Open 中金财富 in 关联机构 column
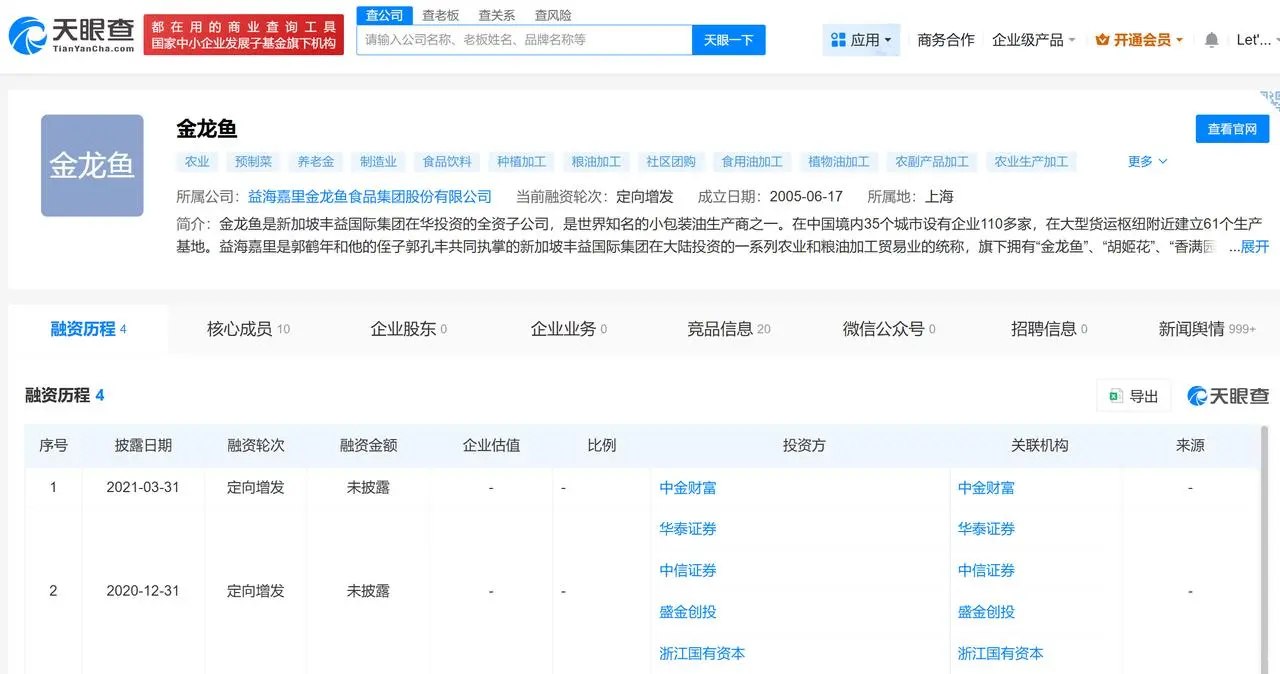The width and height of the screenshot is (1280, 674). 986,488
